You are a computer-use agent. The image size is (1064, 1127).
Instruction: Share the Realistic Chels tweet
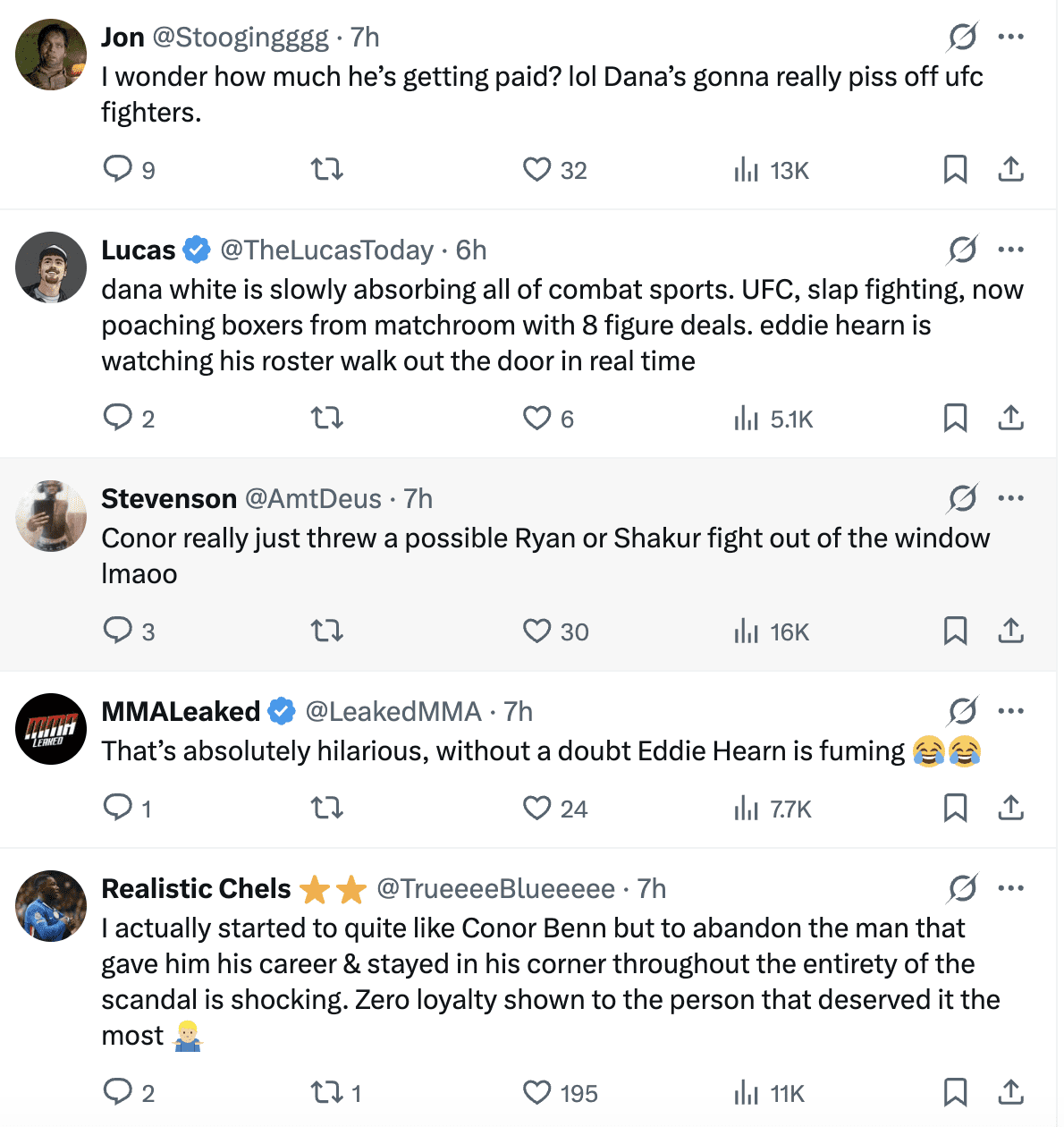coord(1010,1092)
